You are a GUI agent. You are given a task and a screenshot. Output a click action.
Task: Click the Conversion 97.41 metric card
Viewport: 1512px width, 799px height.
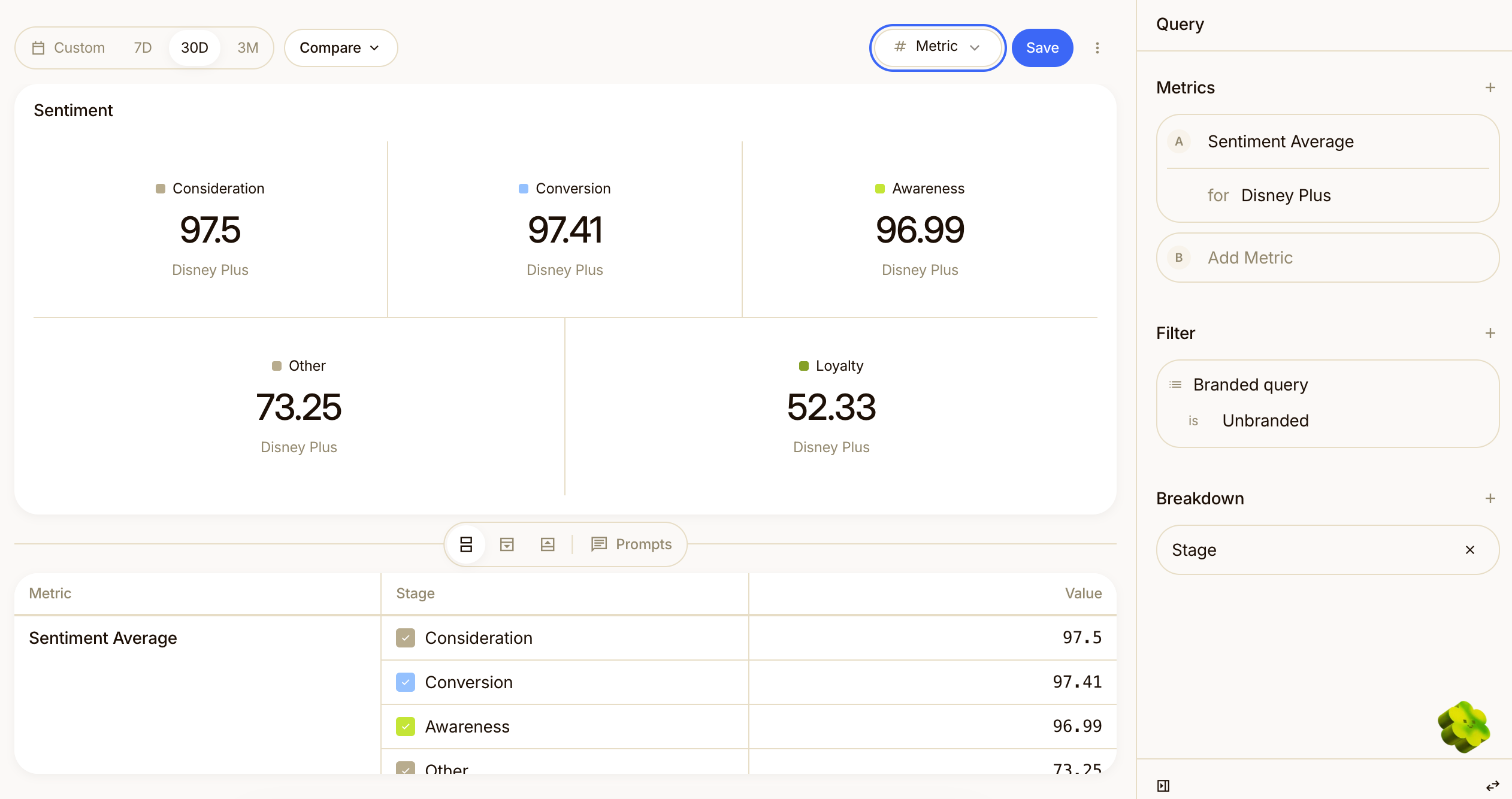tap(565, 229)
